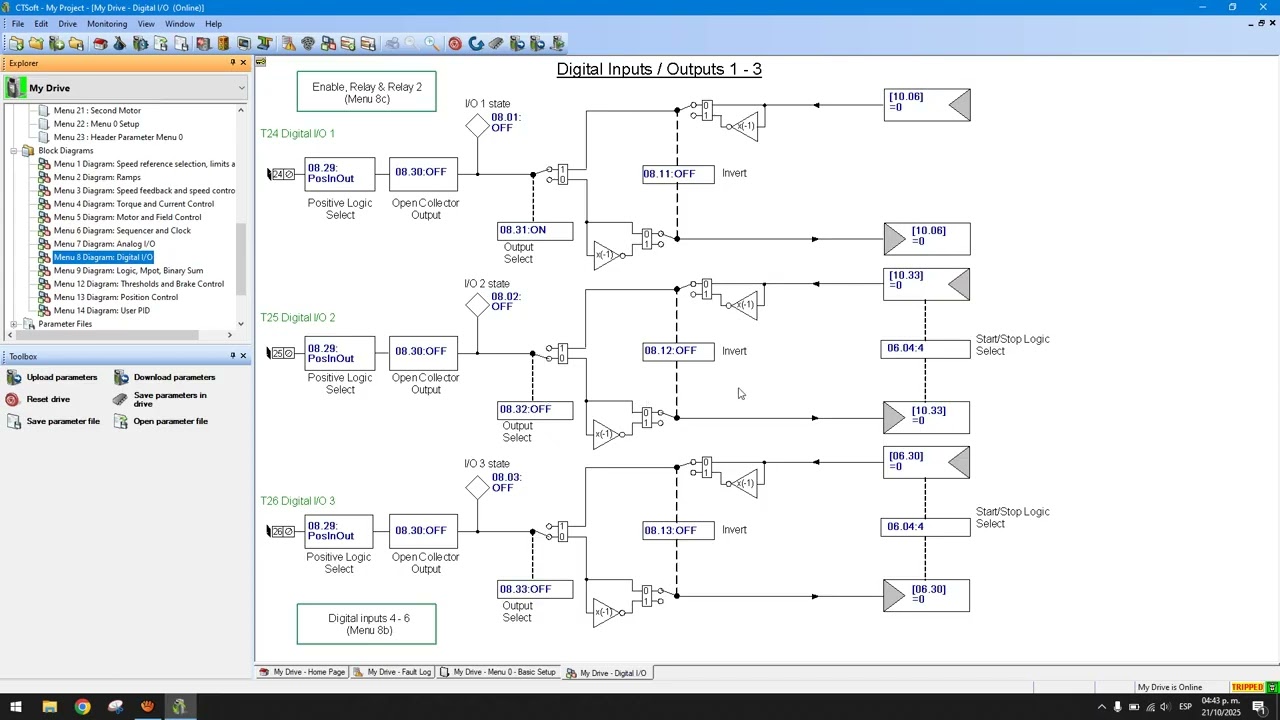Click Explorer tree horizontal scroll right arrow
The height and width of the screenshot is (720, 1280).
[x=229, y=336]
